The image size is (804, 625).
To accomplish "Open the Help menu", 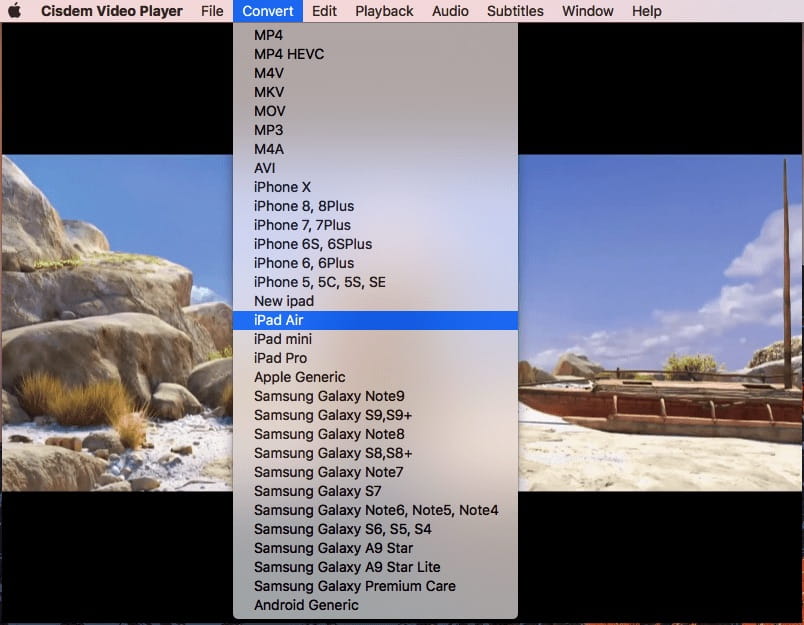I will coord(647,11).
